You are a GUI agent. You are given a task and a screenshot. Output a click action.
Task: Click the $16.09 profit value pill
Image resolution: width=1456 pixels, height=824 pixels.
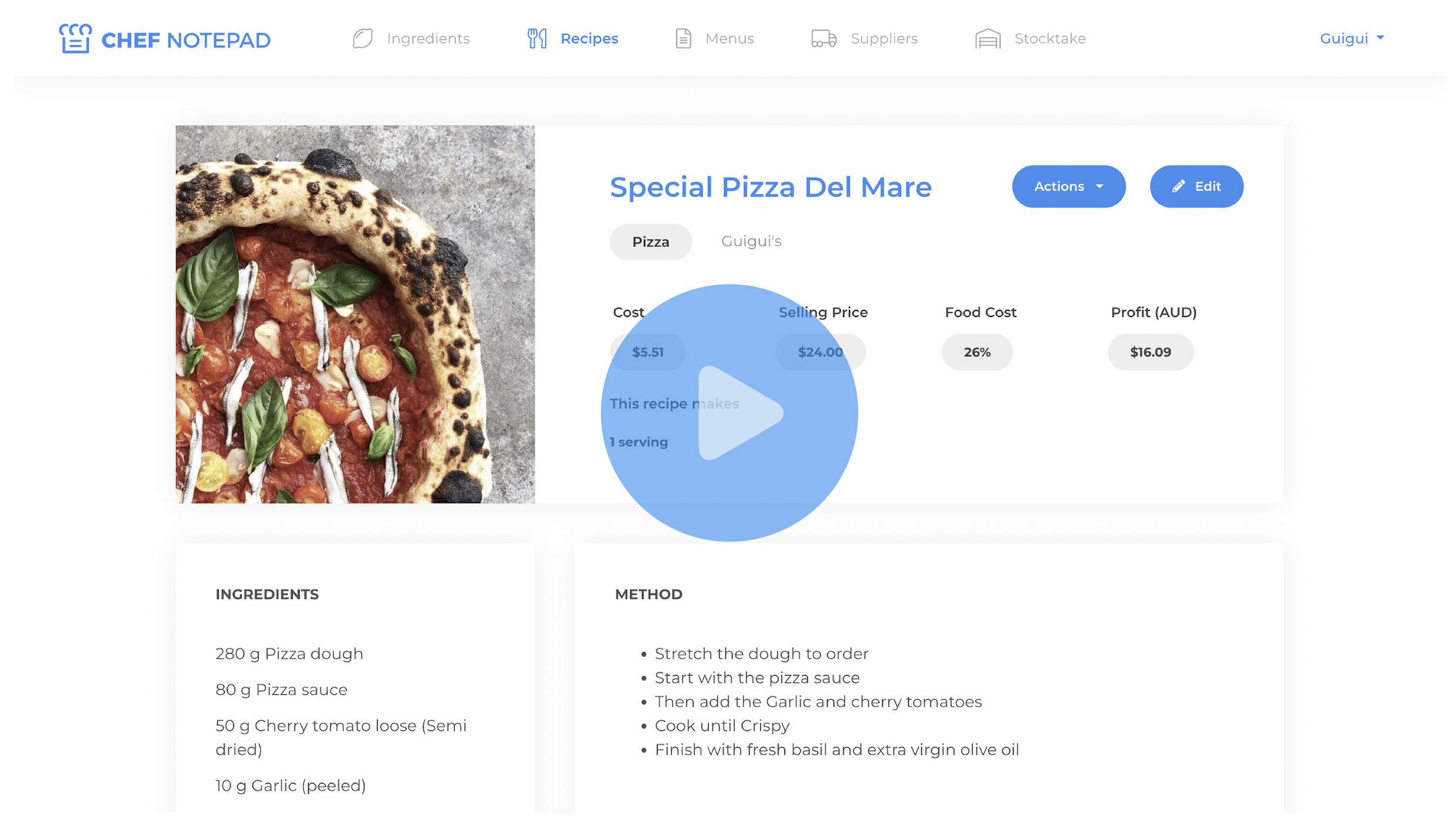point(1150,352)
